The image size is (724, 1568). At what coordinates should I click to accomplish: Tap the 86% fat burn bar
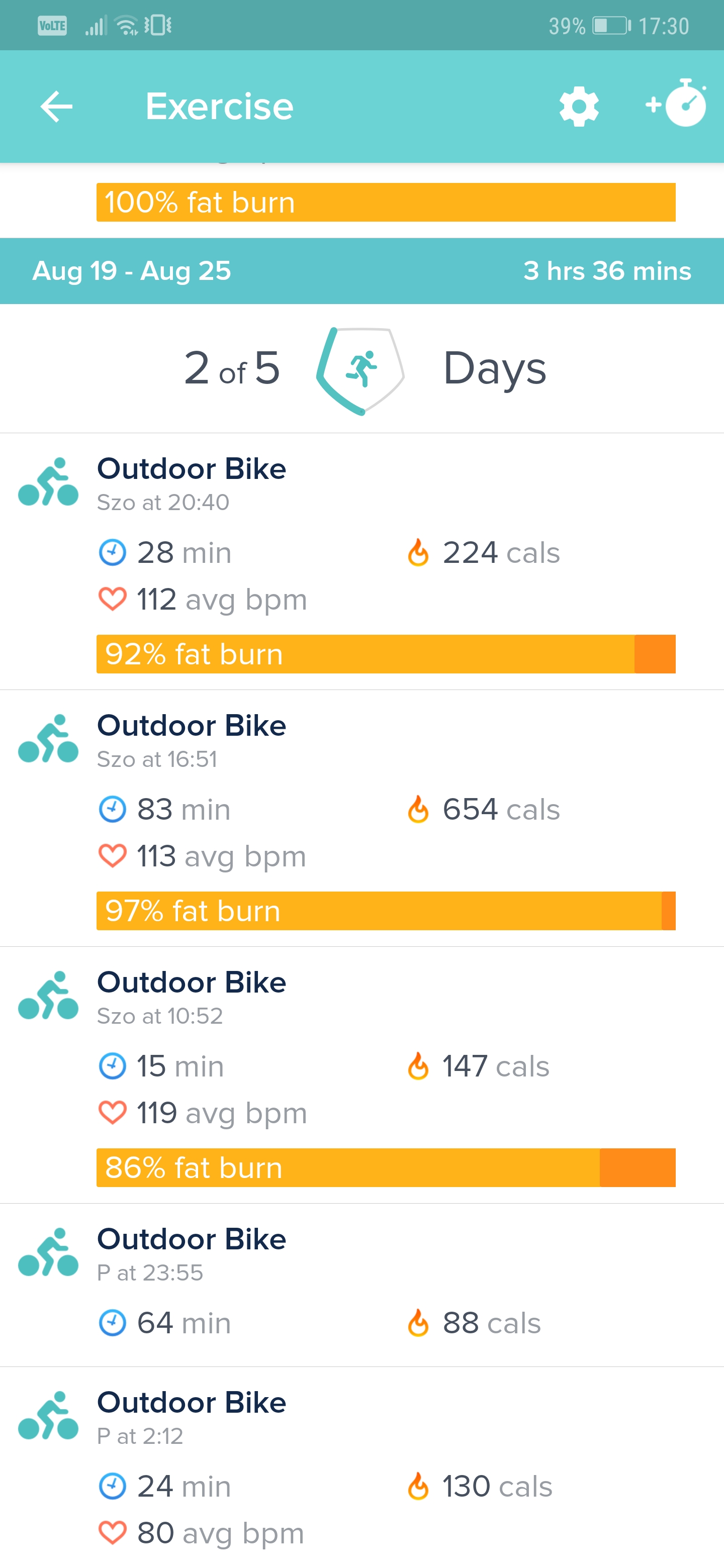386,1168
